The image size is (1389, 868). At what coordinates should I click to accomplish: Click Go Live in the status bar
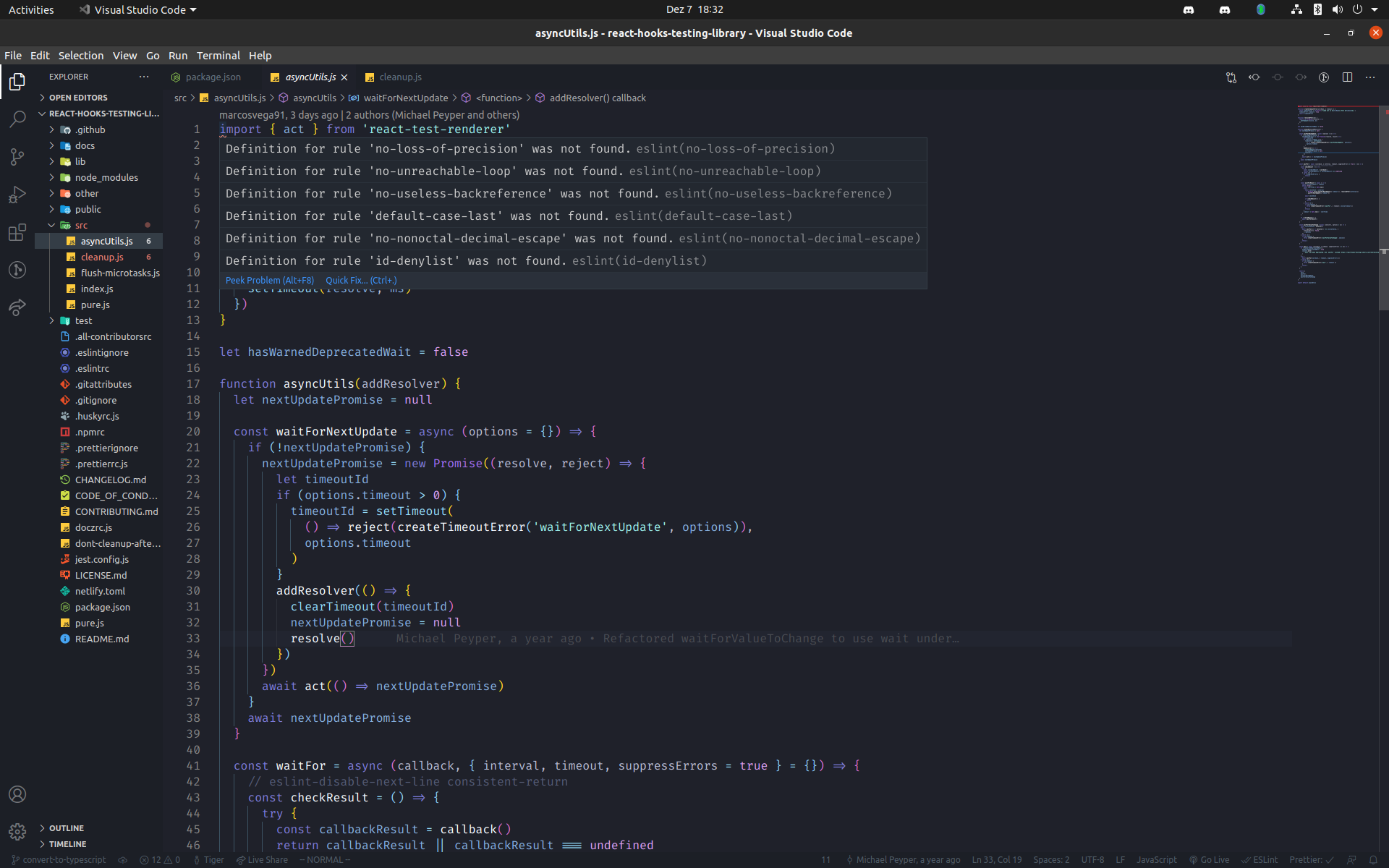[1209, 860]
